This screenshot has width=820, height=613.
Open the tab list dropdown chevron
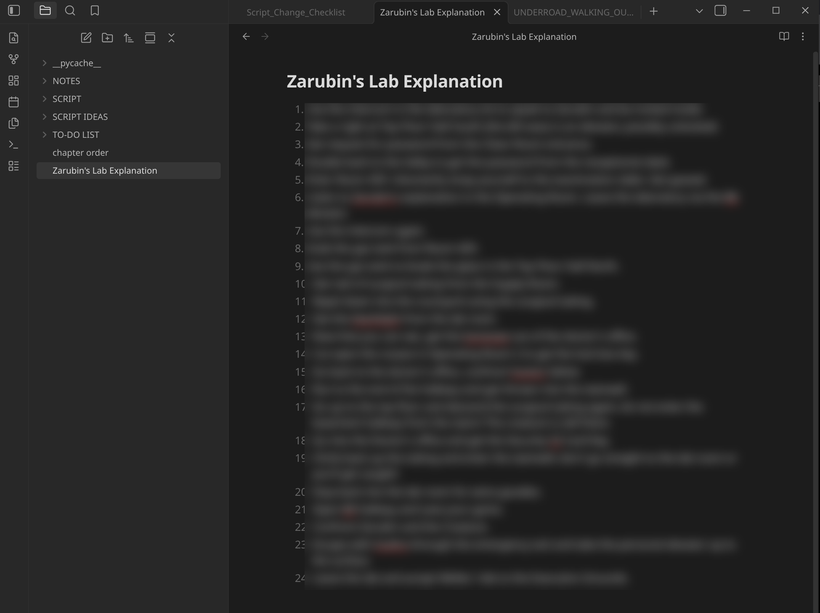coord(699,11)
